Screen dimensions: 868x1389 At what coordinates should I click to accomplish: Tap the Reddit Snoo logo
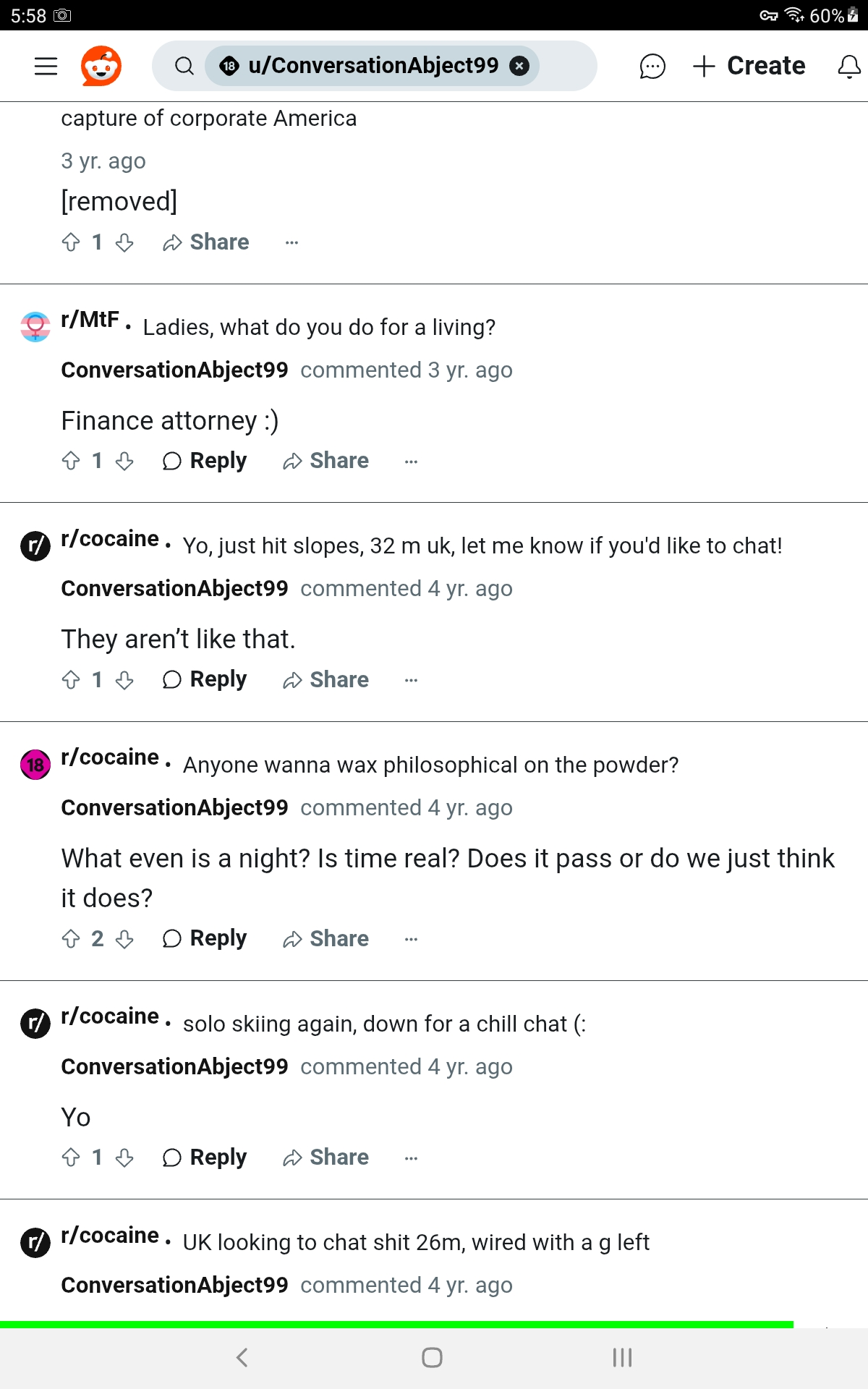[x=101, y=66]
